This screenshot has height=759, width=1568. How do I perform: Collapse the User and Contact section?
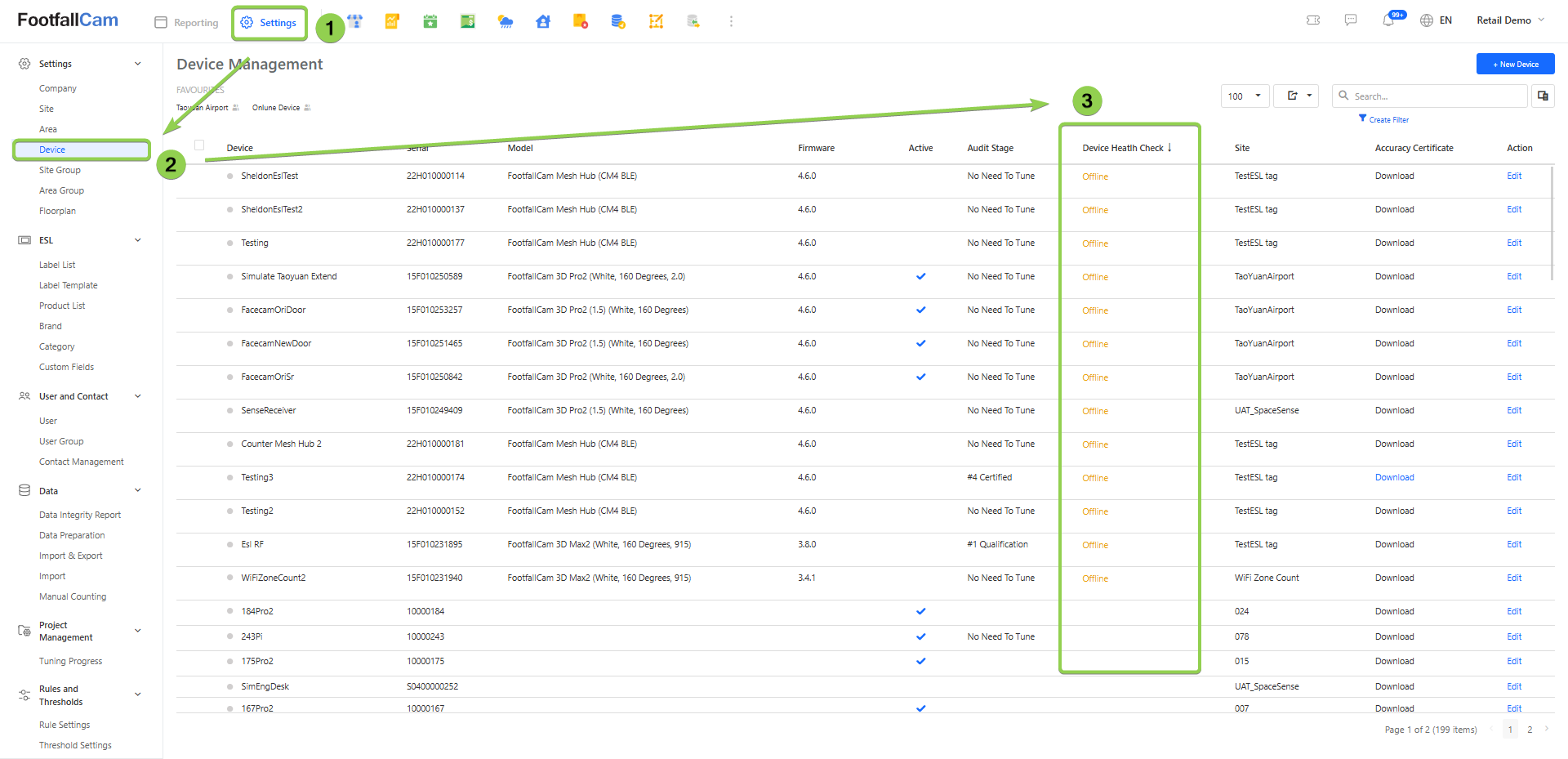coord(138,396)
